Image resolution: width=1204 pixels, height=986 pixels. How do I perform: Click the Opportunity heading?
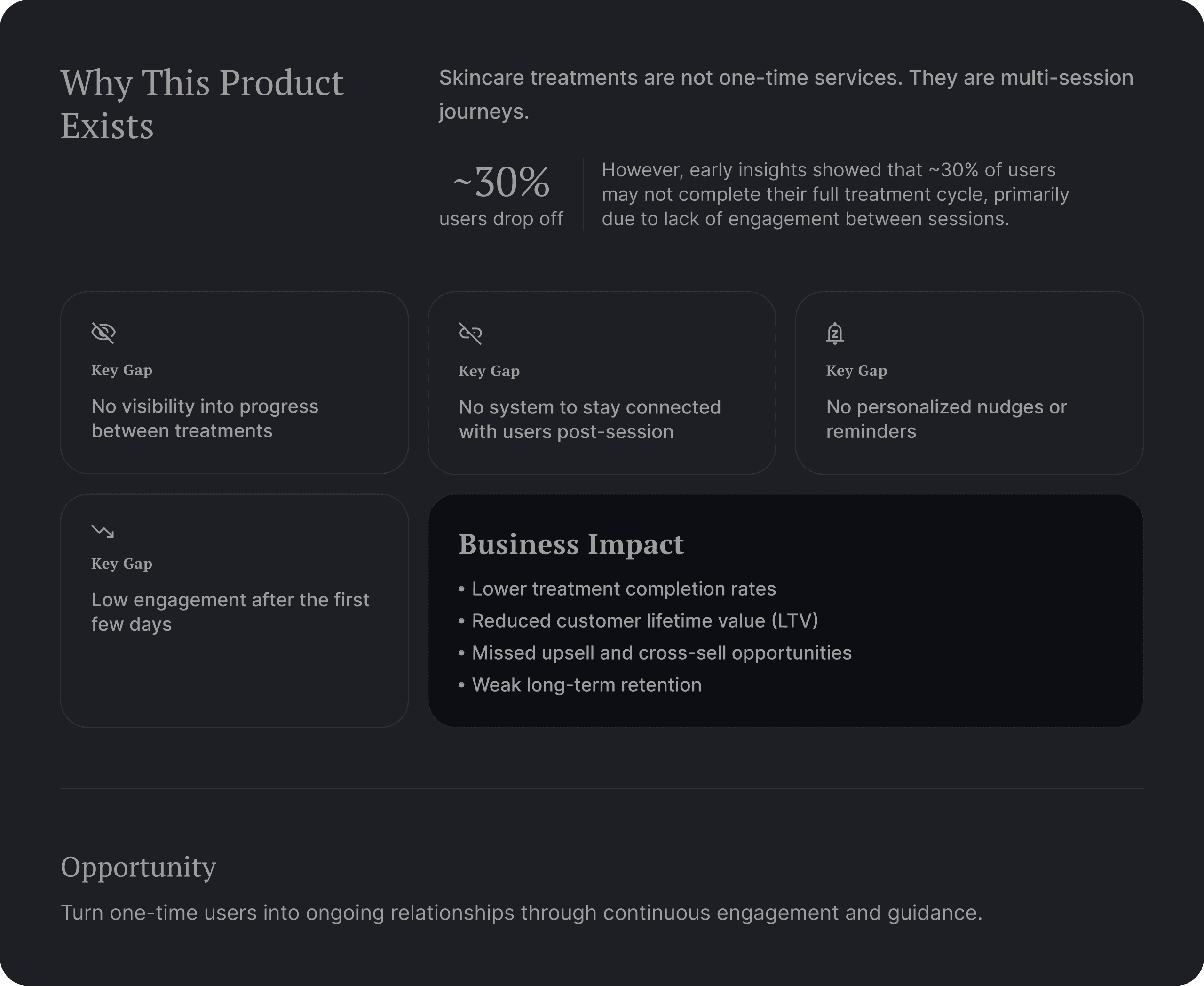(x=138, y=867)
